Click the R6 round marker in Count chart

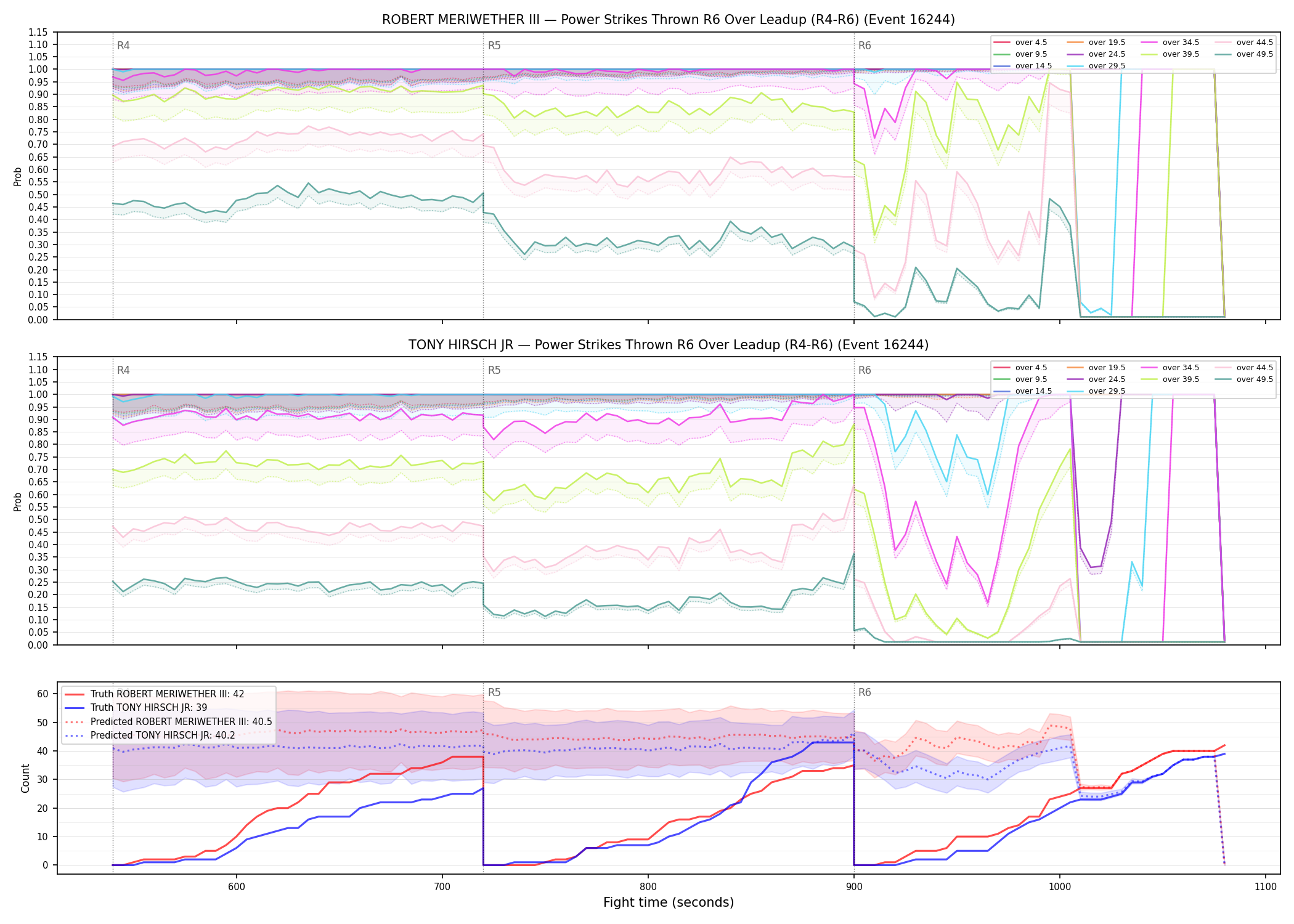tap(865, 692)
